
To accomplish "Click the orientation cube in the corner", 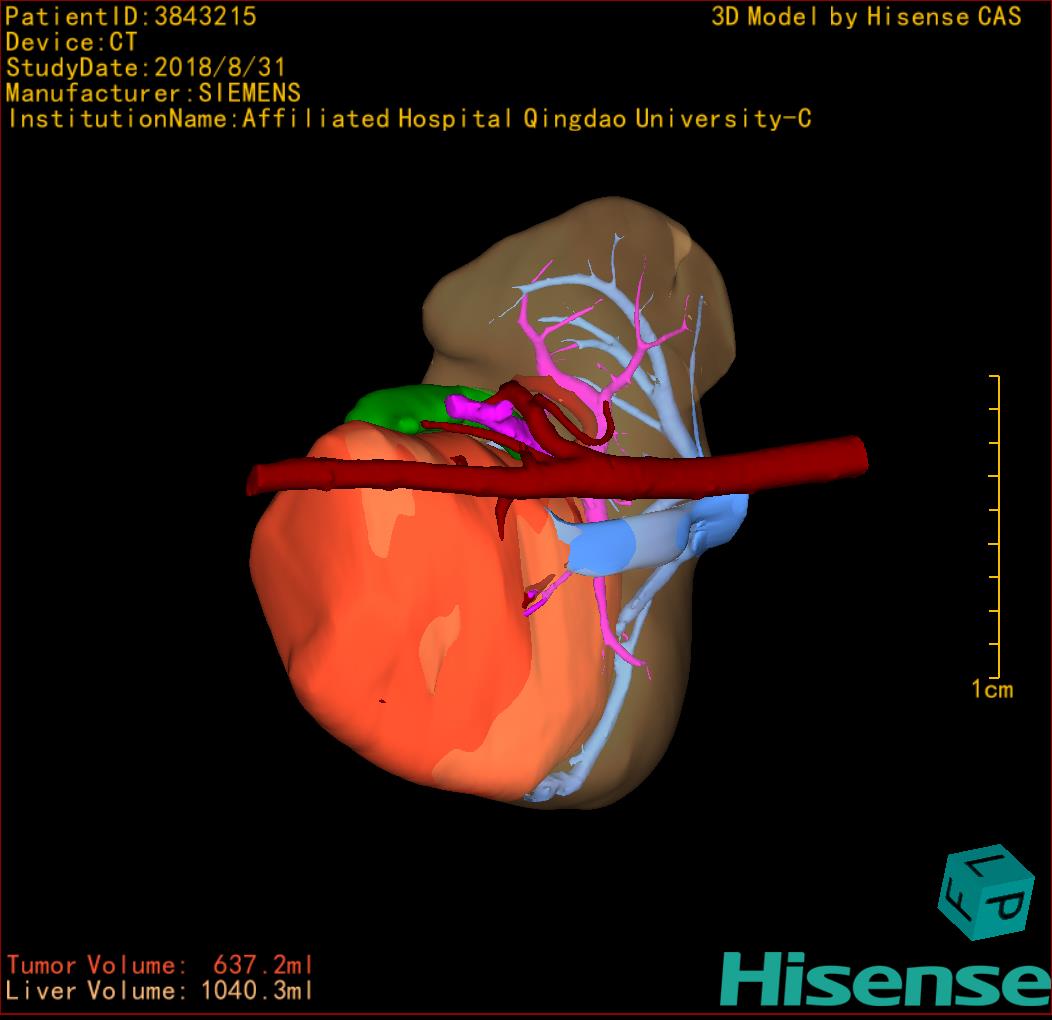I will click(985, 892).
